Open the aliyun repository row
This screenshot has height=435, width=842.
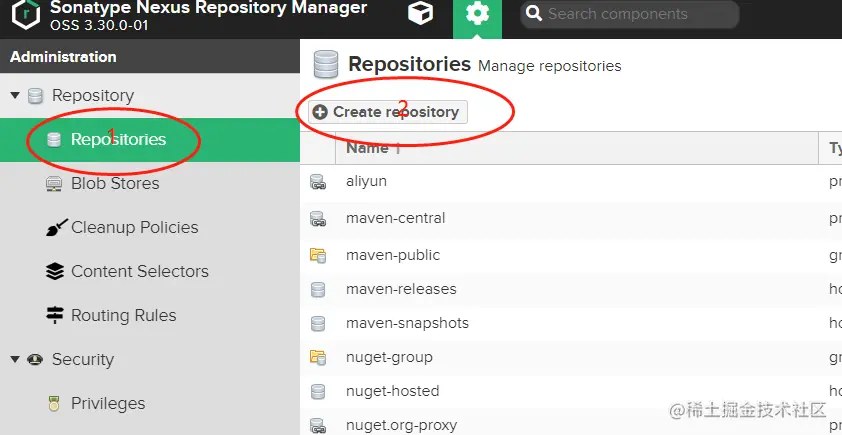click(571, 182)
